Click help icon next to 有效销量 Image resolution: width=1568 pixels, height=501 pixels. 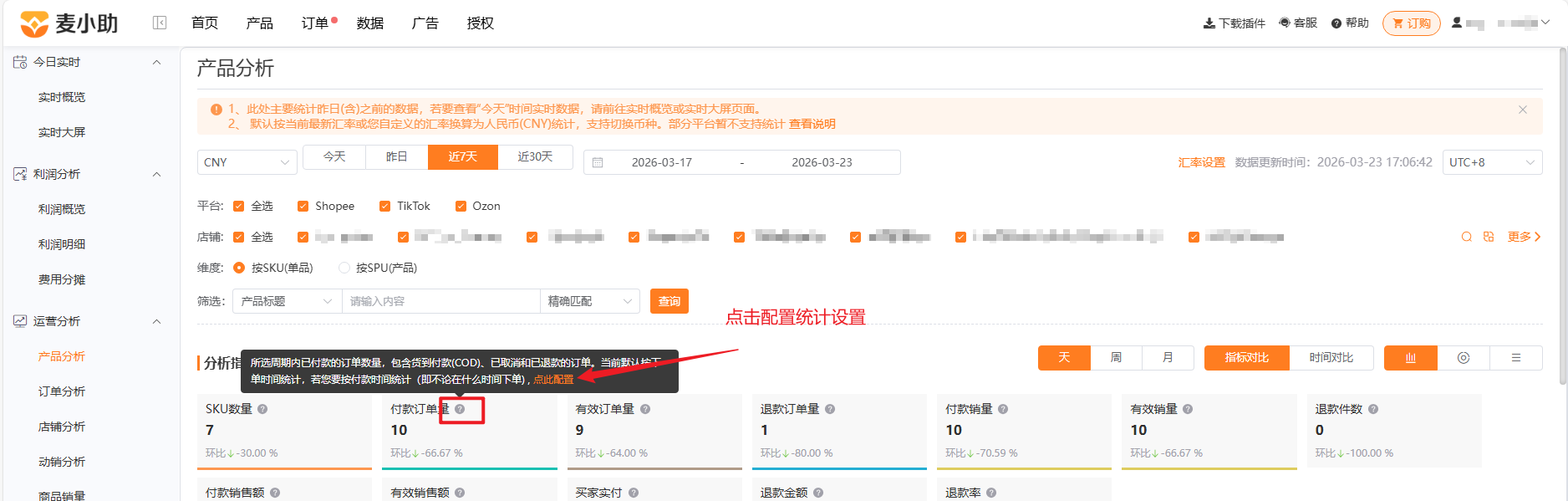pos(1188,409)
